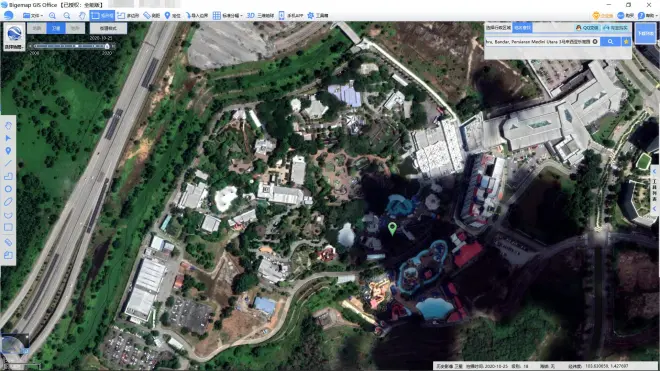Screen dimensions: 660x371
Task: Activate the hand pan tool in top toolbar
Action: [82, 16]
